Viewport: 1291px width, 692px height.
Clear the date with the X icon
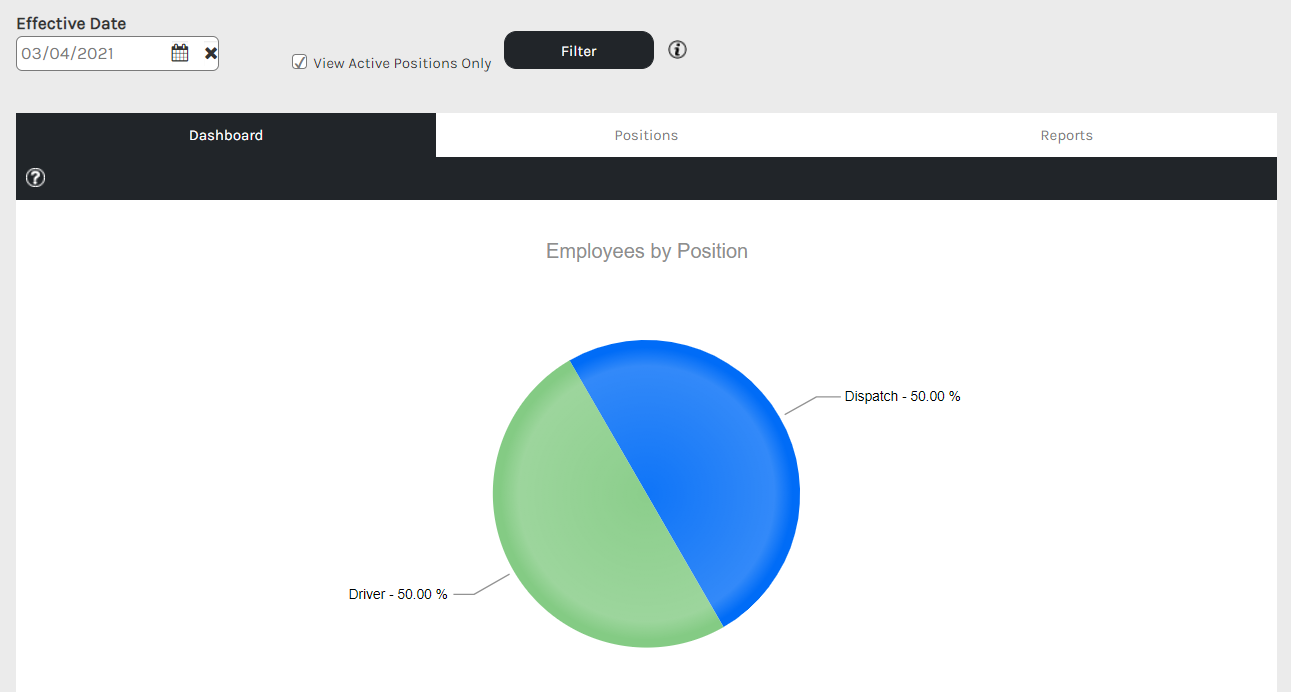[x=211, y=54]
